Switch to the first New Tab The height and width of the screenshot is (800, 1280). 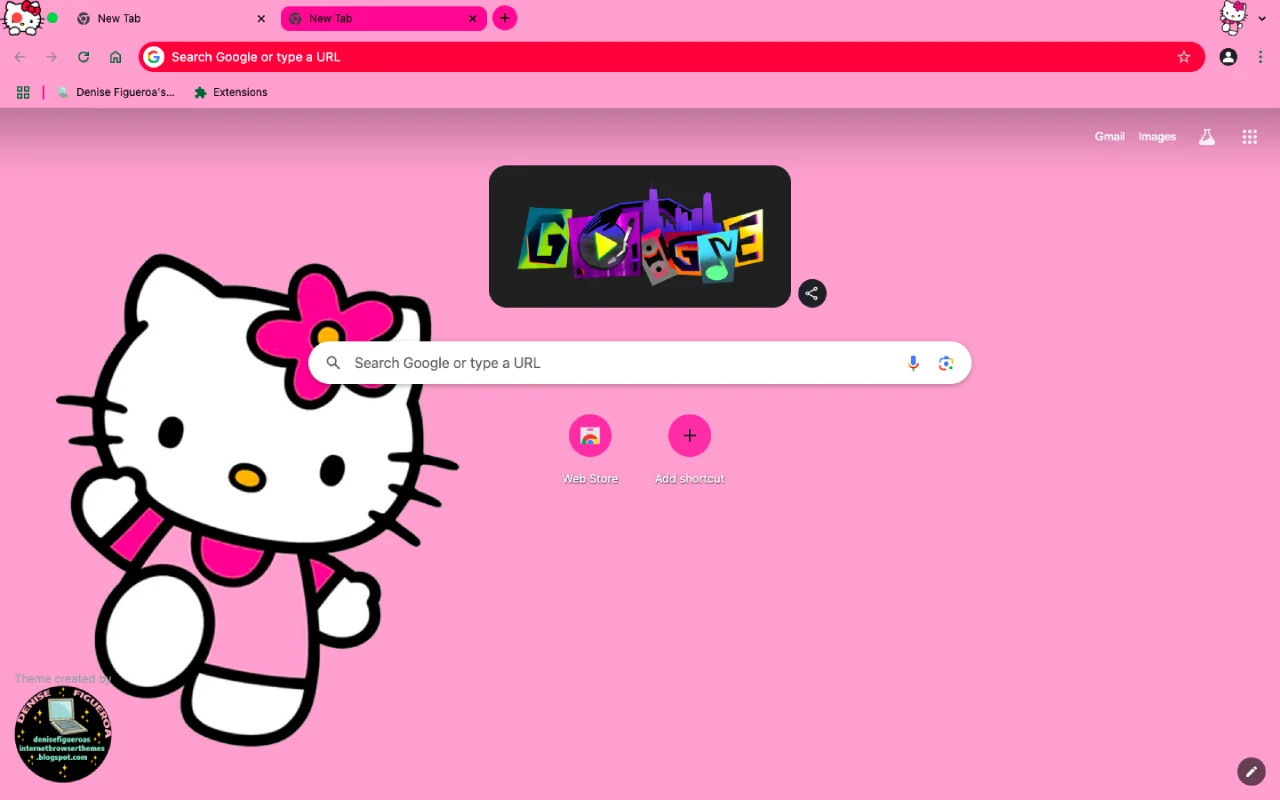tap(172, 18)
